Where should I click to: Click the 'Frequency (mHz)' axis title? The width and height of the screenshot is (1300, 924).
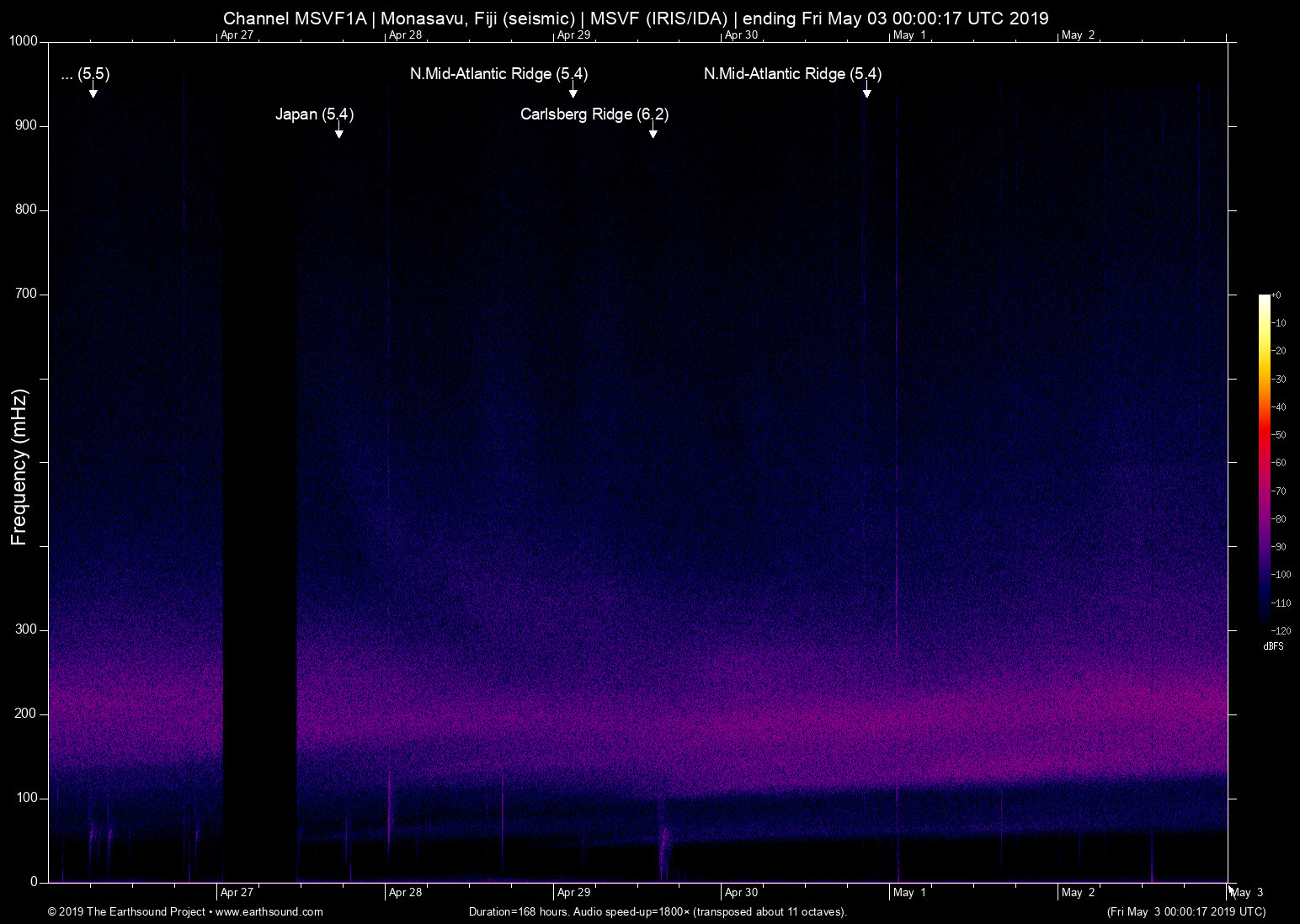coord(19,467)
